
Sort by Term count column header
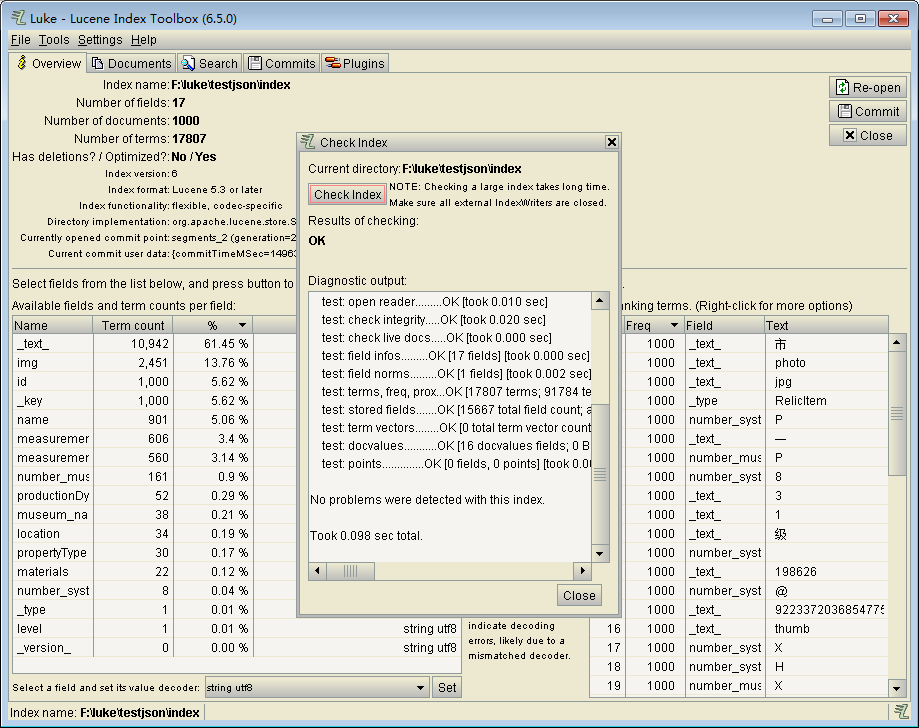point(133,325)
